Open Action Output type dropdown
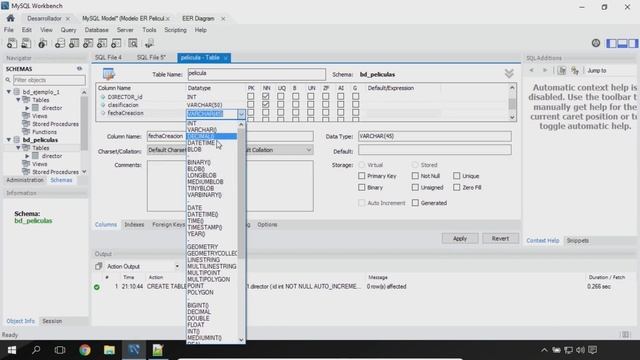The width and height of the screenshot is (640, 360). (x=177, y=266)
